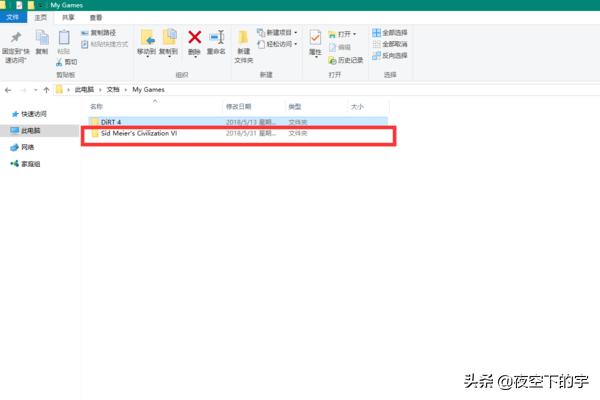Click 粘贴快捷方式 paste shortcut
The width and height of the screenshot is (600, 400).
[x=104, y=44]
